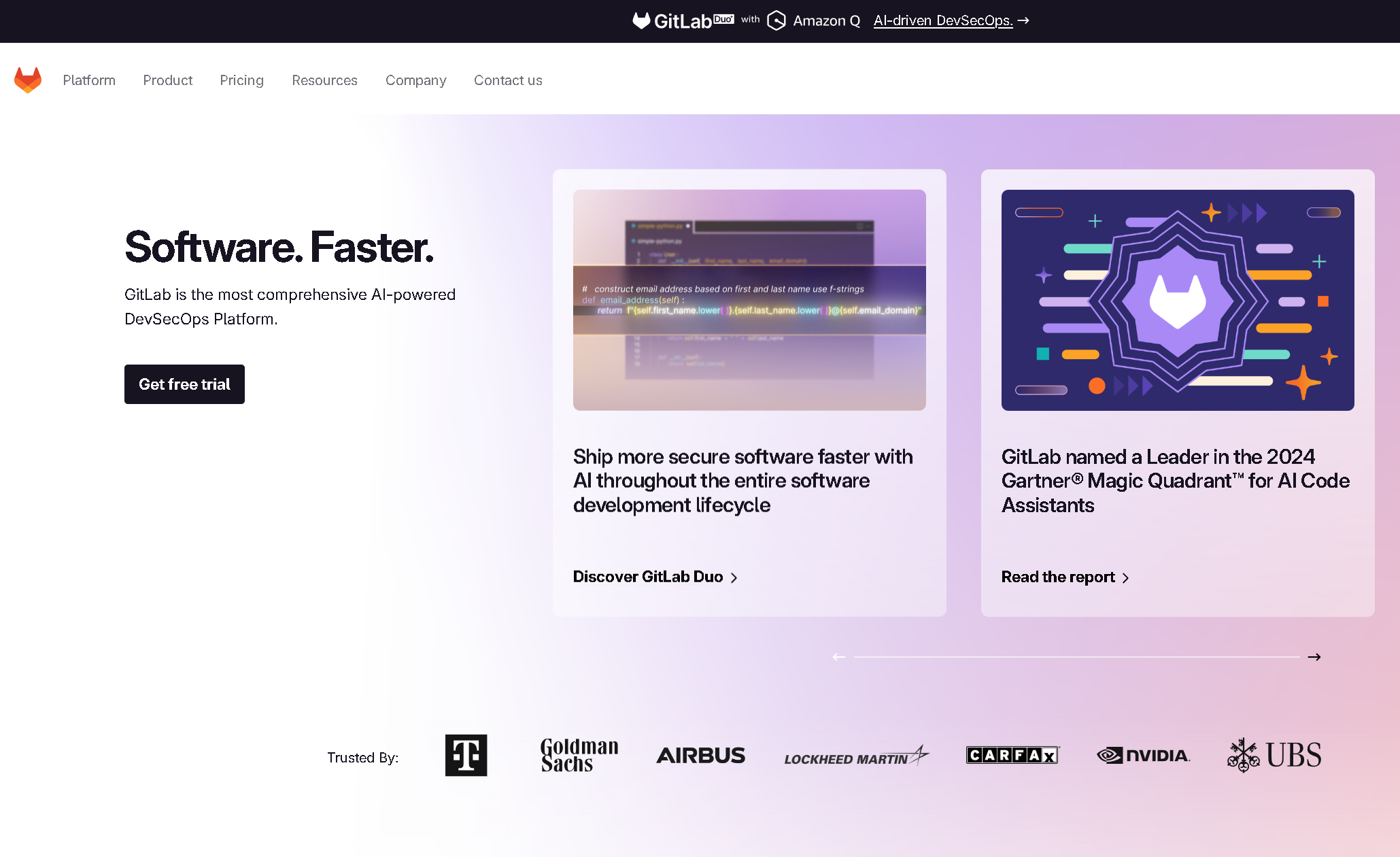
Task: Click the carousel previous arrow
Action: 839,657
